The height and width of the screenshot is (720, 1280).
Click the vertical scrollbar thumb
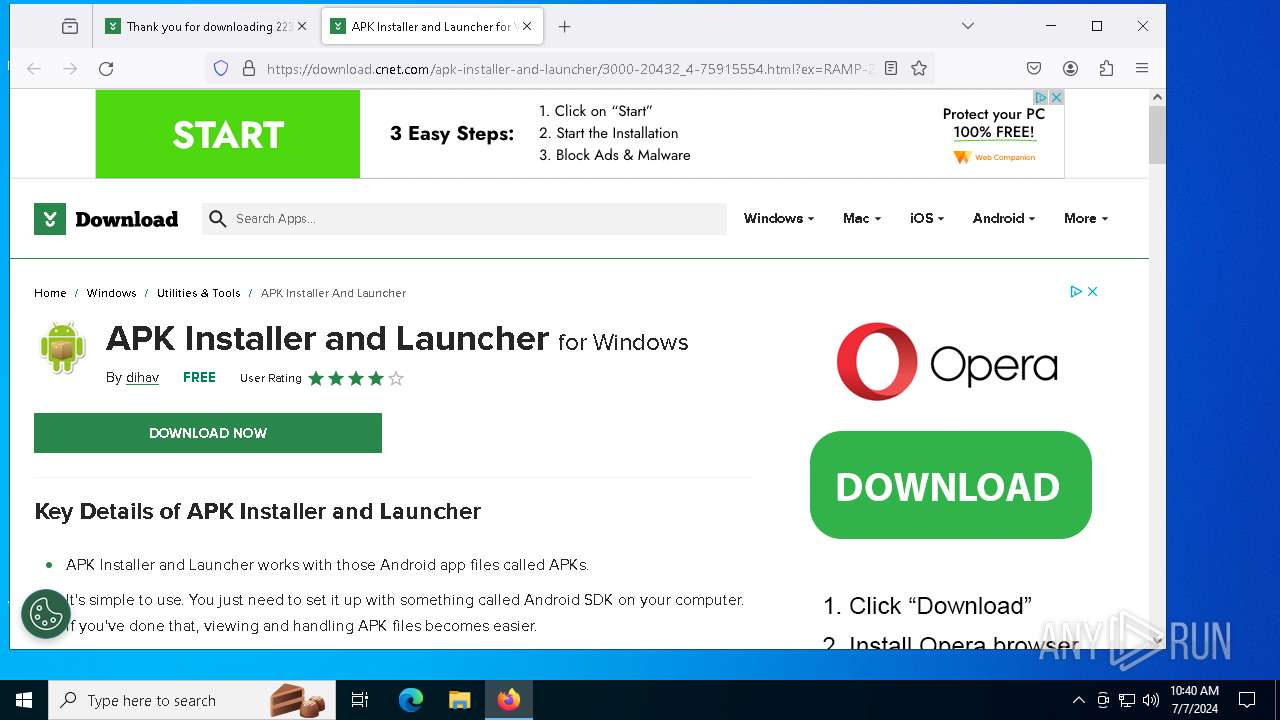click(x=1157, y=134)
